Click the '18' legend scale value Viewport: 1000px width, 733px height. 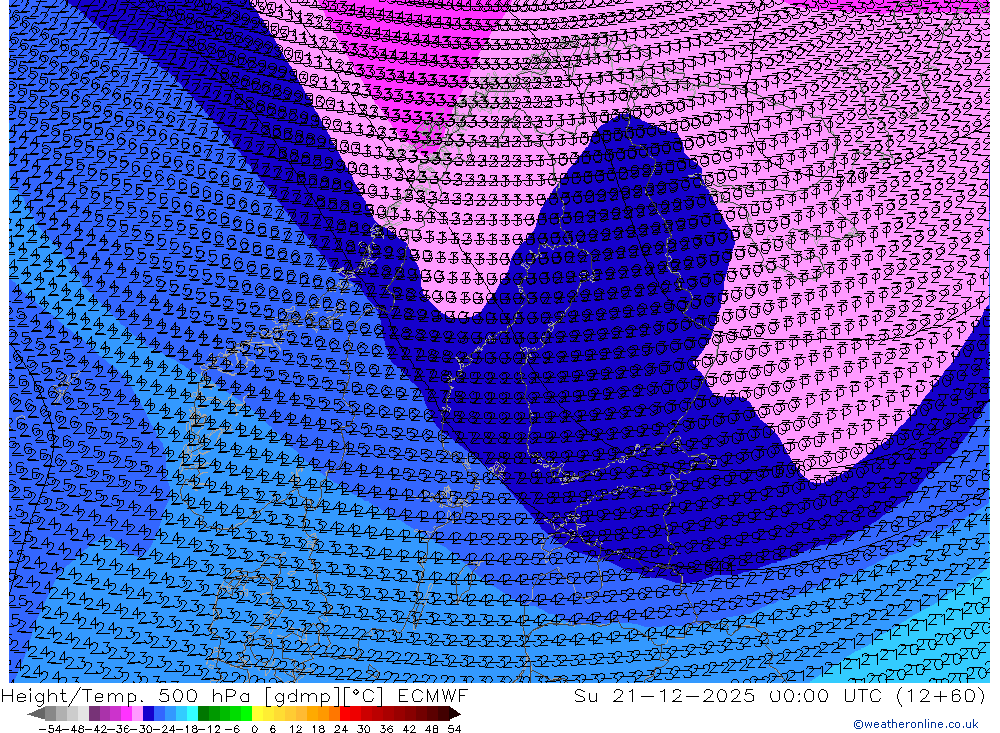coord(318,729)
